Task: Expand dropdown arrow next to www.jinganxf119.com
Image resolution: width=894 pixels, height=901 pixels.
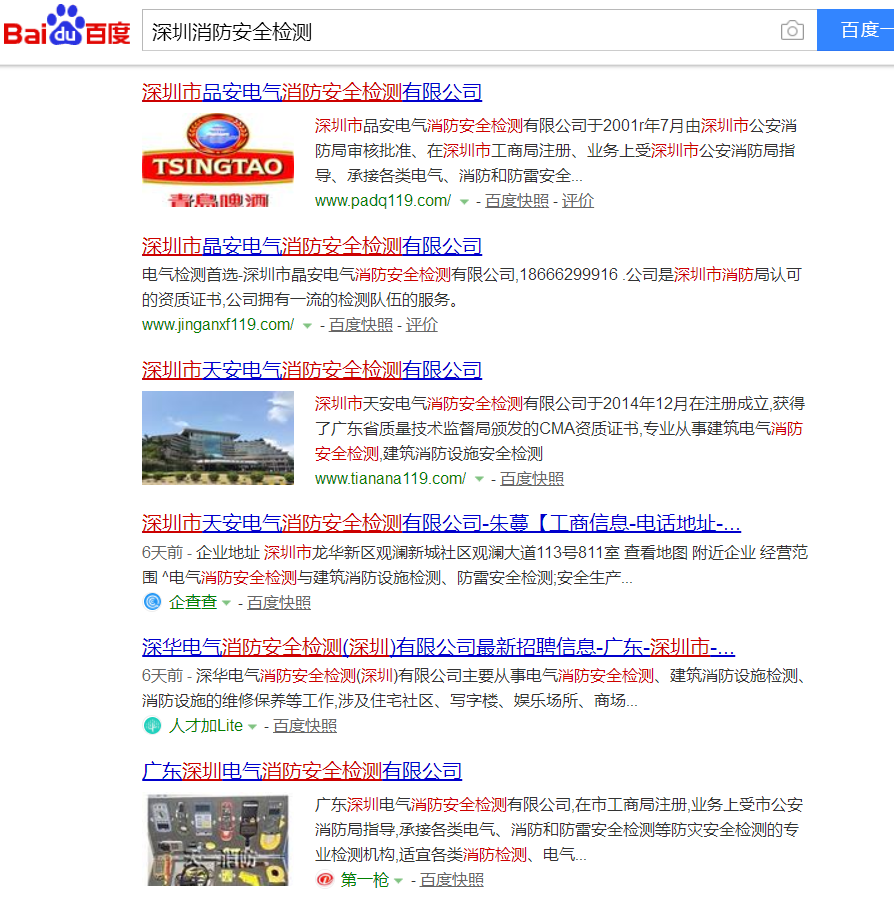Action: click(x=307, y=326)
